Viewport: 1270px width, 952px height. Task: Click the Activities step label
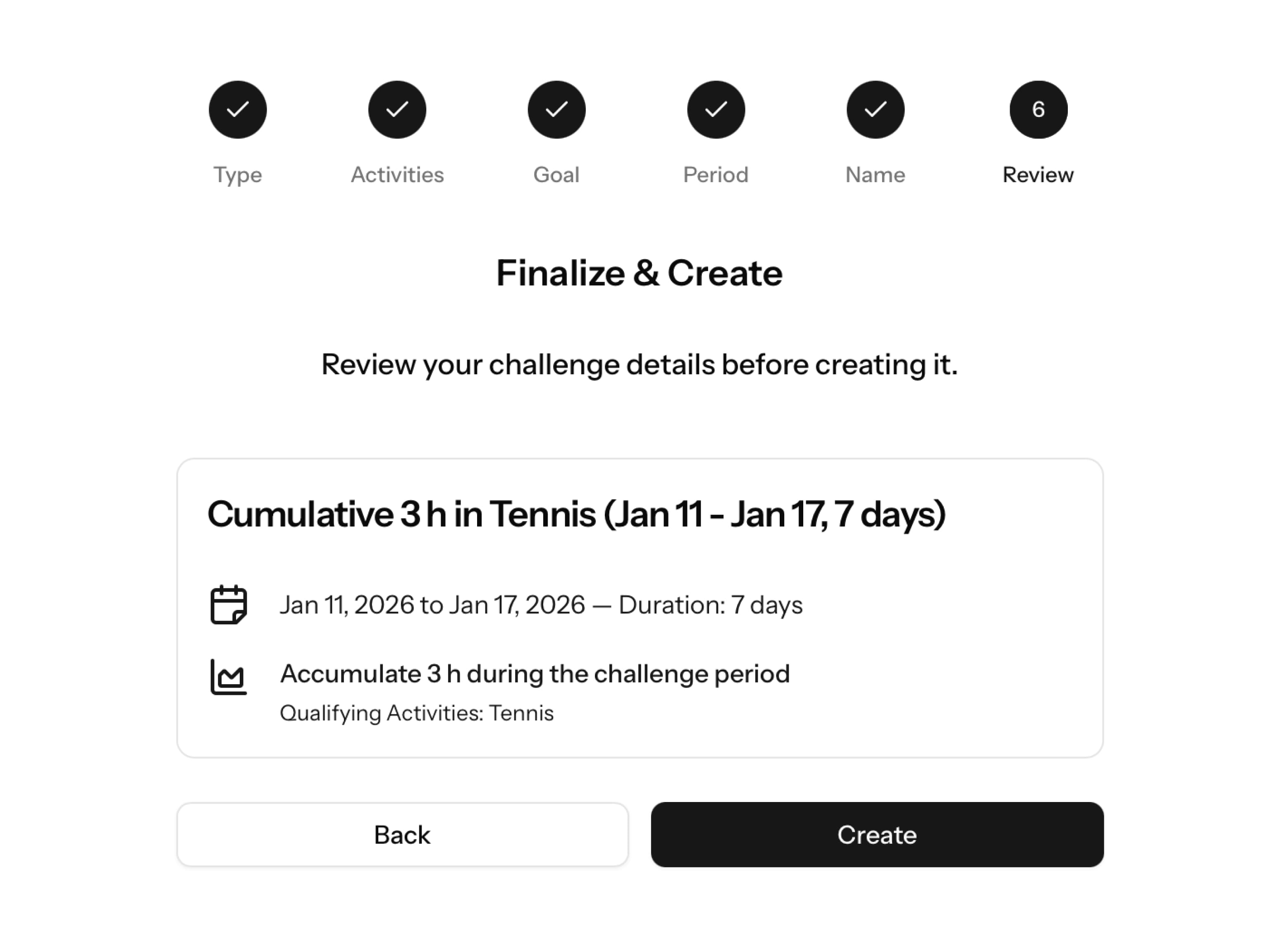(x=397, y=175)
